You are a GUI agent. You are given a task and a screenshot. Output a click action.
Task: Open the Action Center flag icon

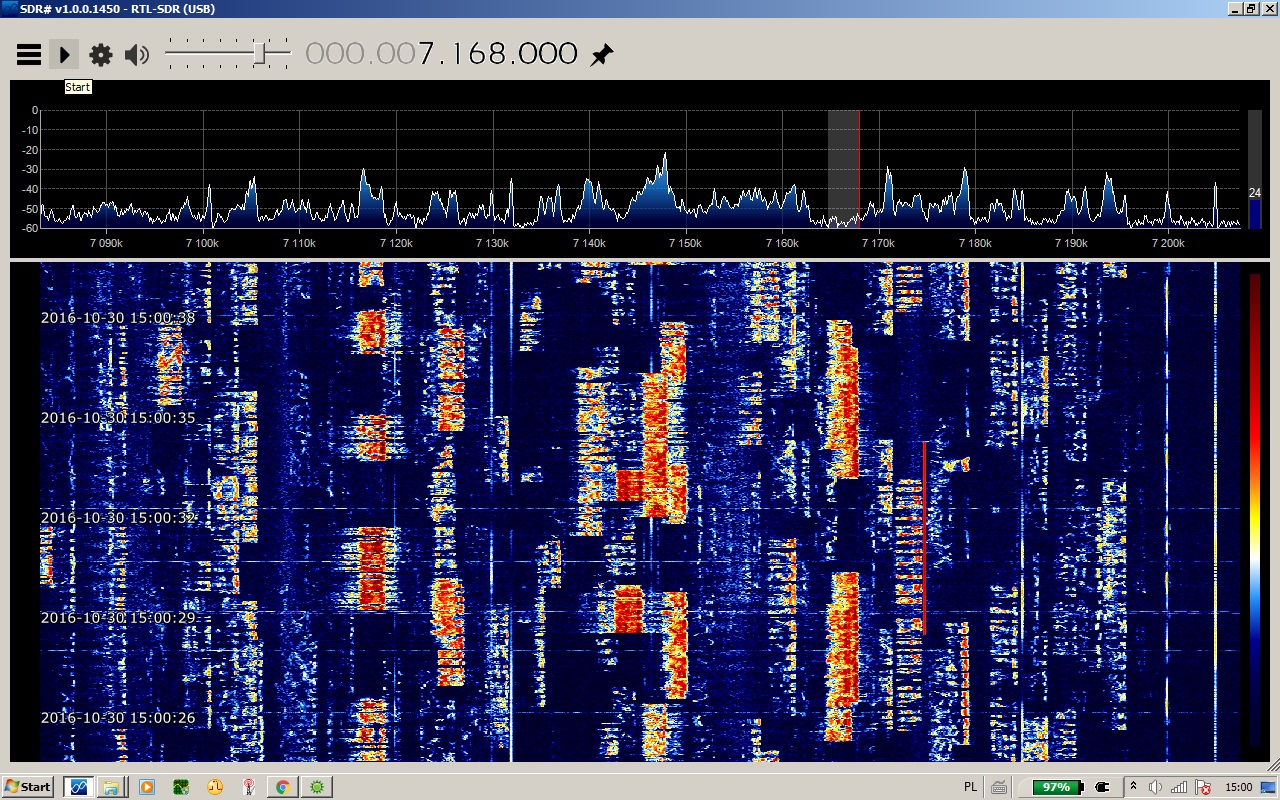point(1203,787)
